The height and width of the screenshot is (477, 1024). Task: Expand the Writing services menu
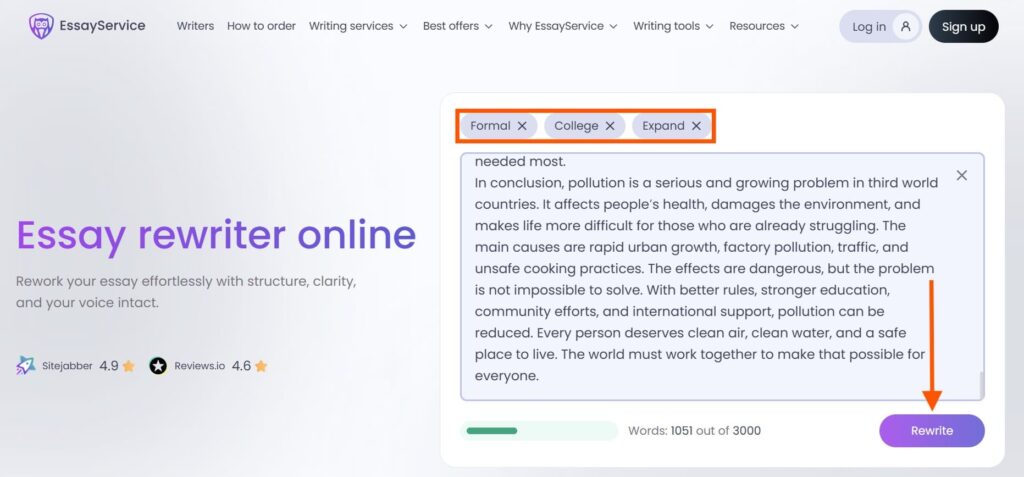[358, 26]
